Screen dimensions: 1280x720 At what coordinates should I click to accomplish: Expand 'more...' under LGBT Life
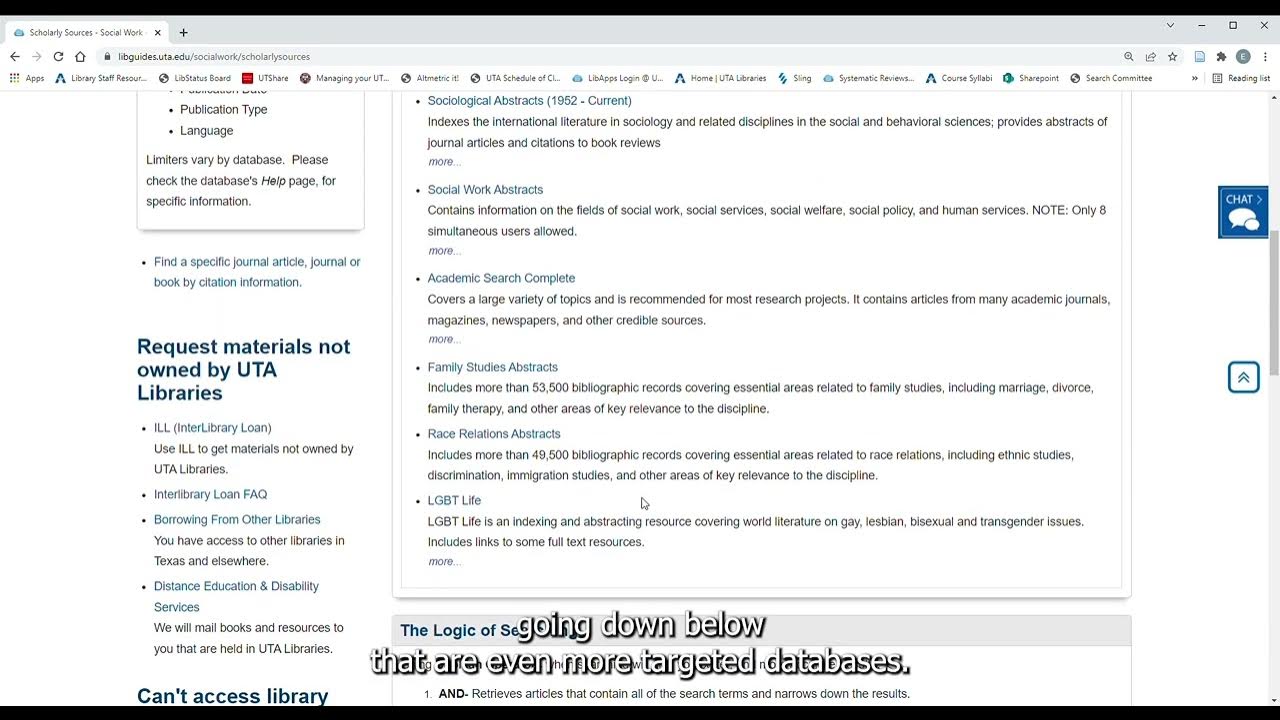(444, 562)
